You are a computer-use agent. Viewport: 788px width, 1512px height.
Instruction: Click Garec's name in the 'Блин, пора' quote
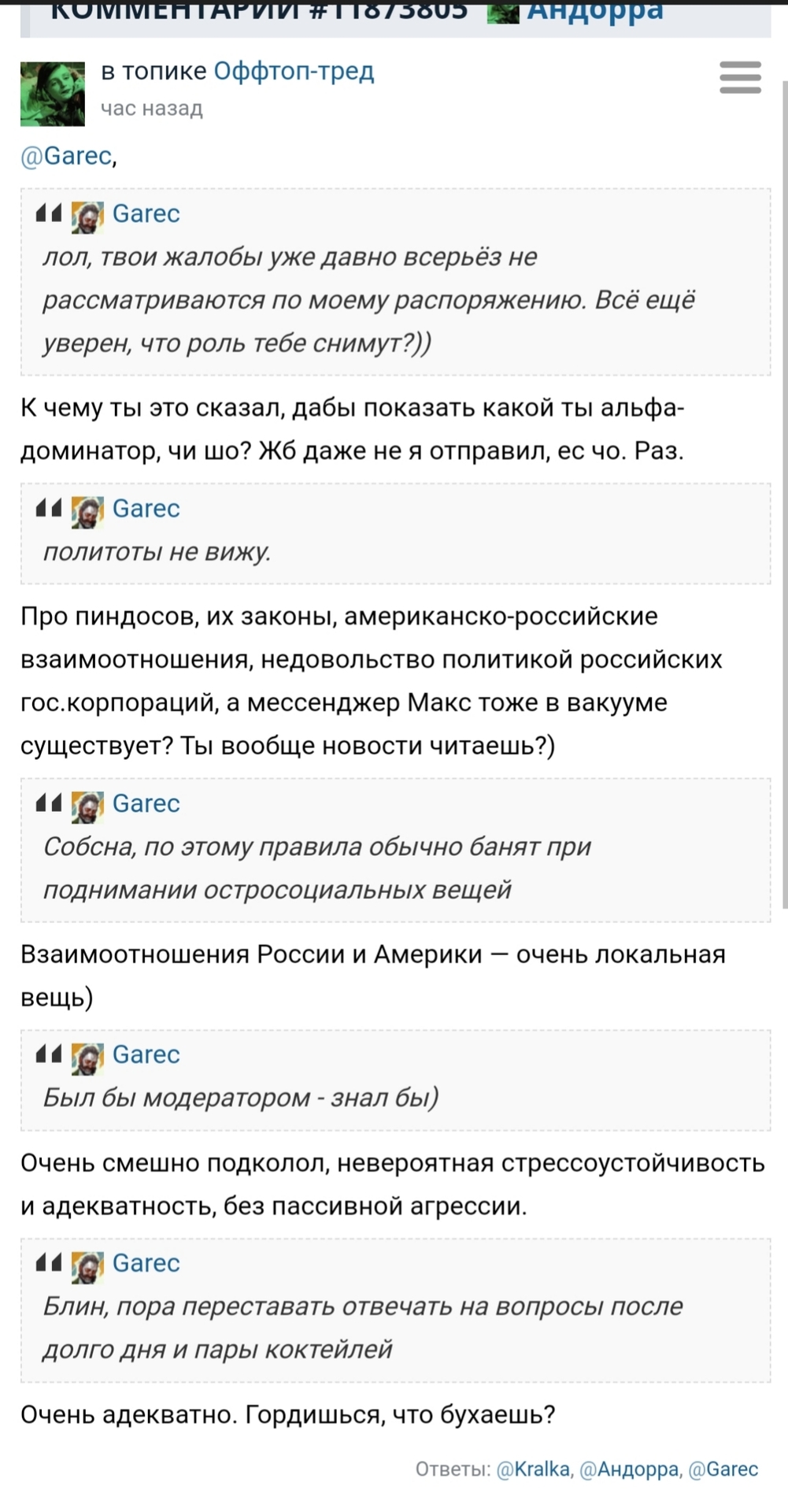pos(146,1263)
